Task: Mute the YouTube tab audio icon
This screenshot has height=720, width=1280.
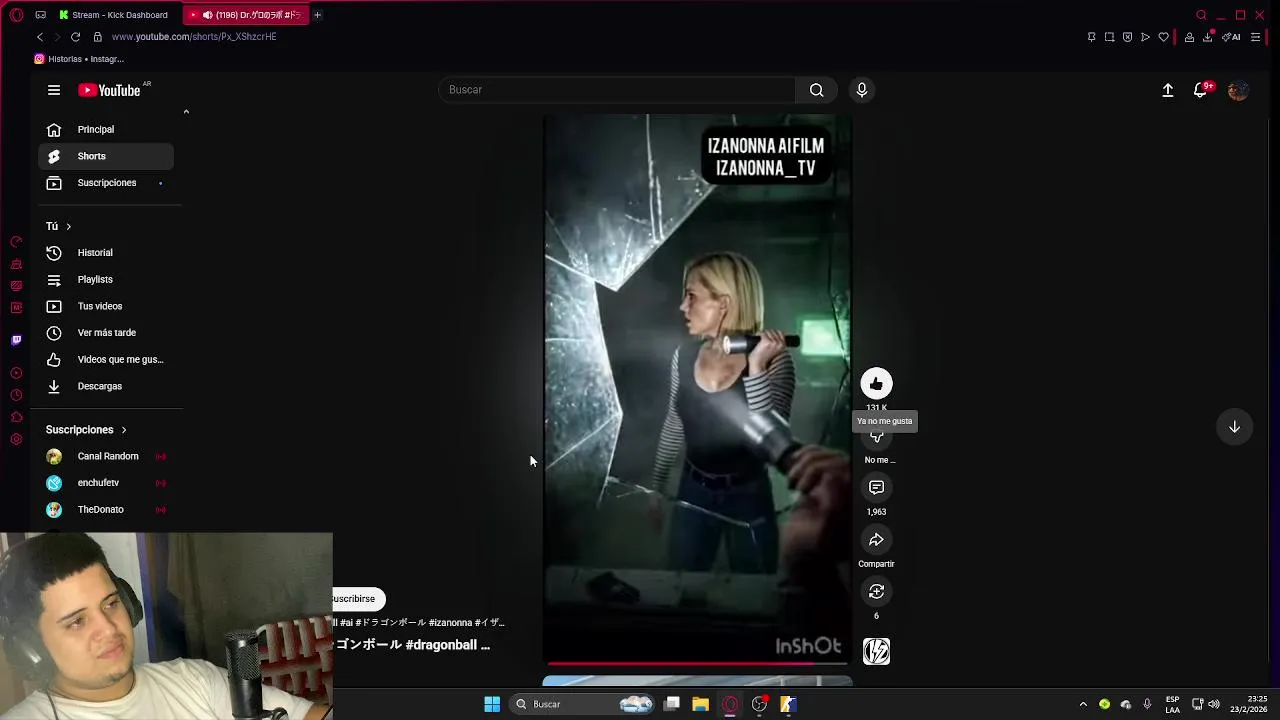Action: 207,15
